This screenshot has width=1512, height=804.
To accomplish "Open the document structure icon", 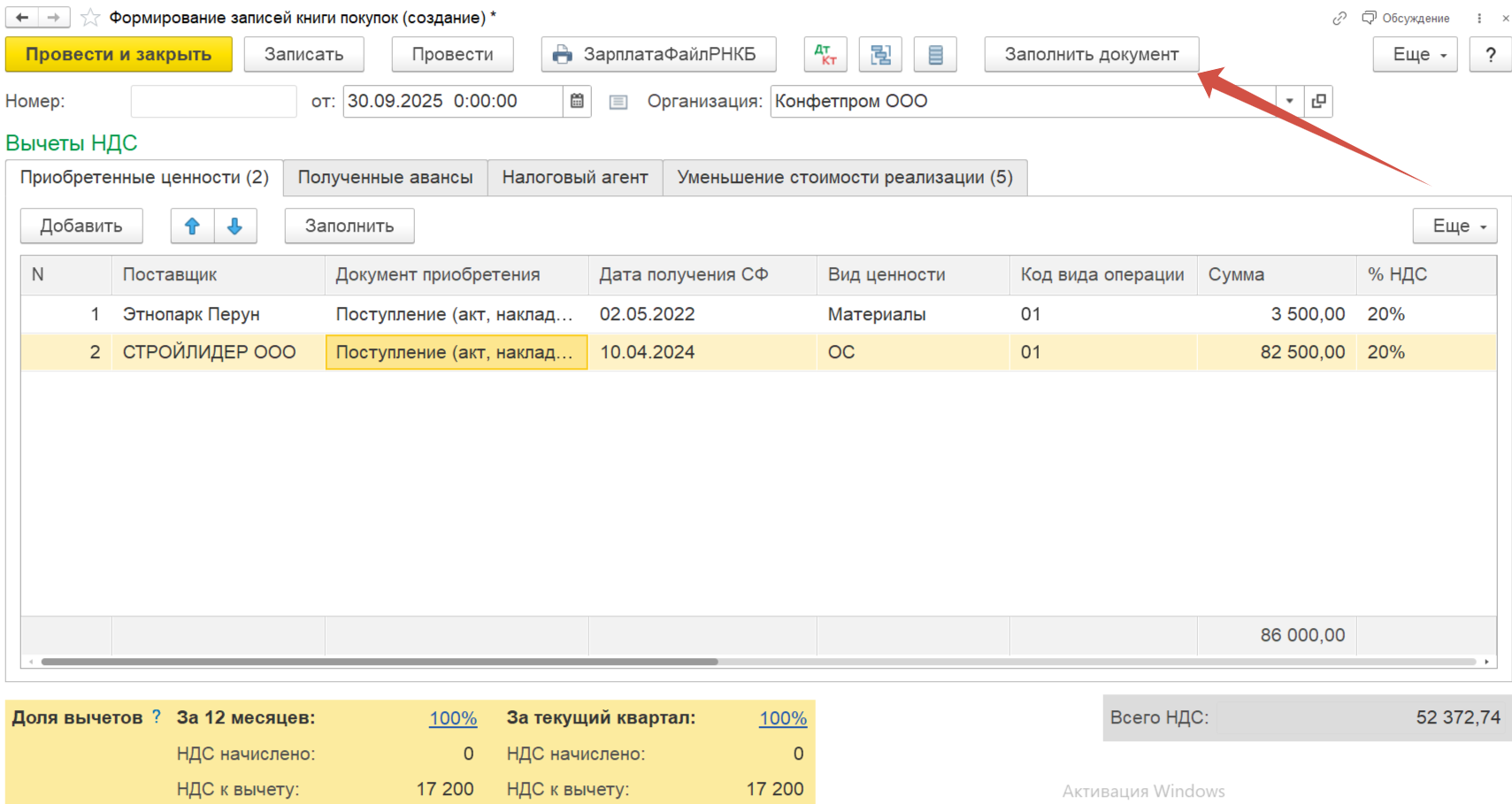I will coord(880,55).
